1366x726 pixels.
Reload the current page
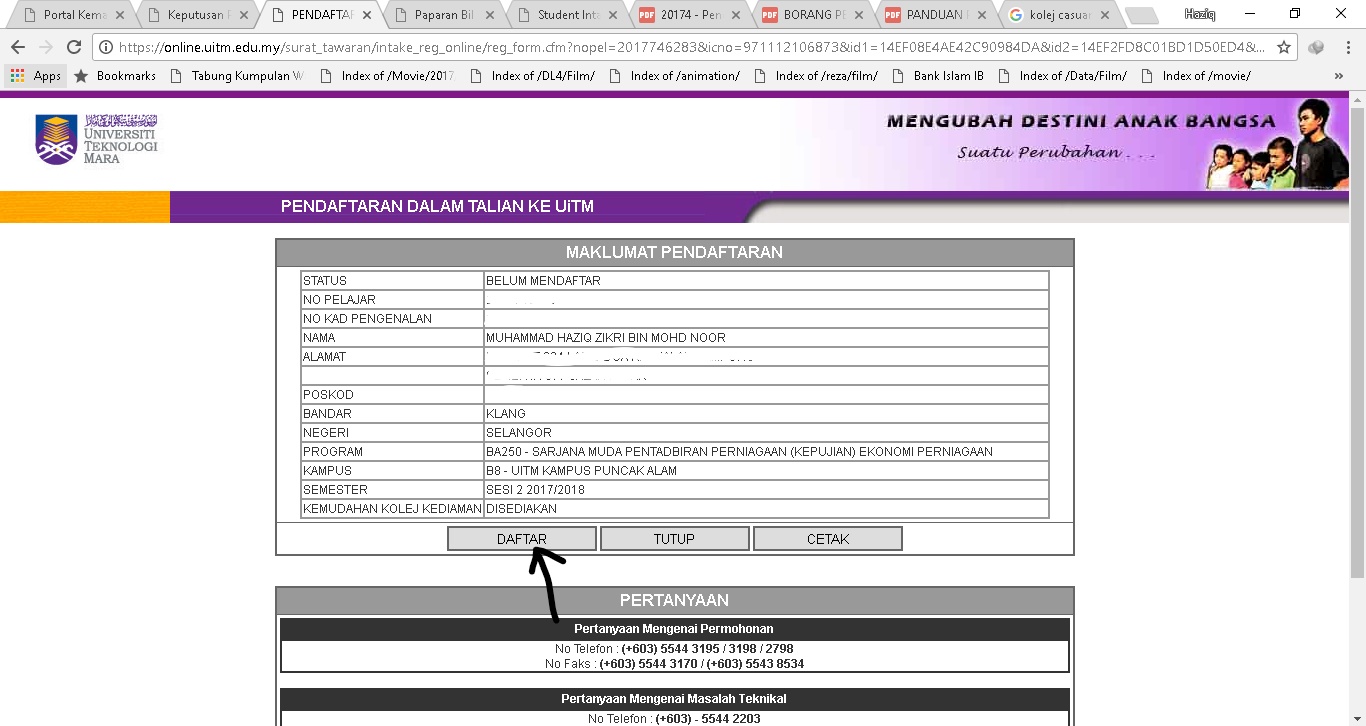[73, 47]
